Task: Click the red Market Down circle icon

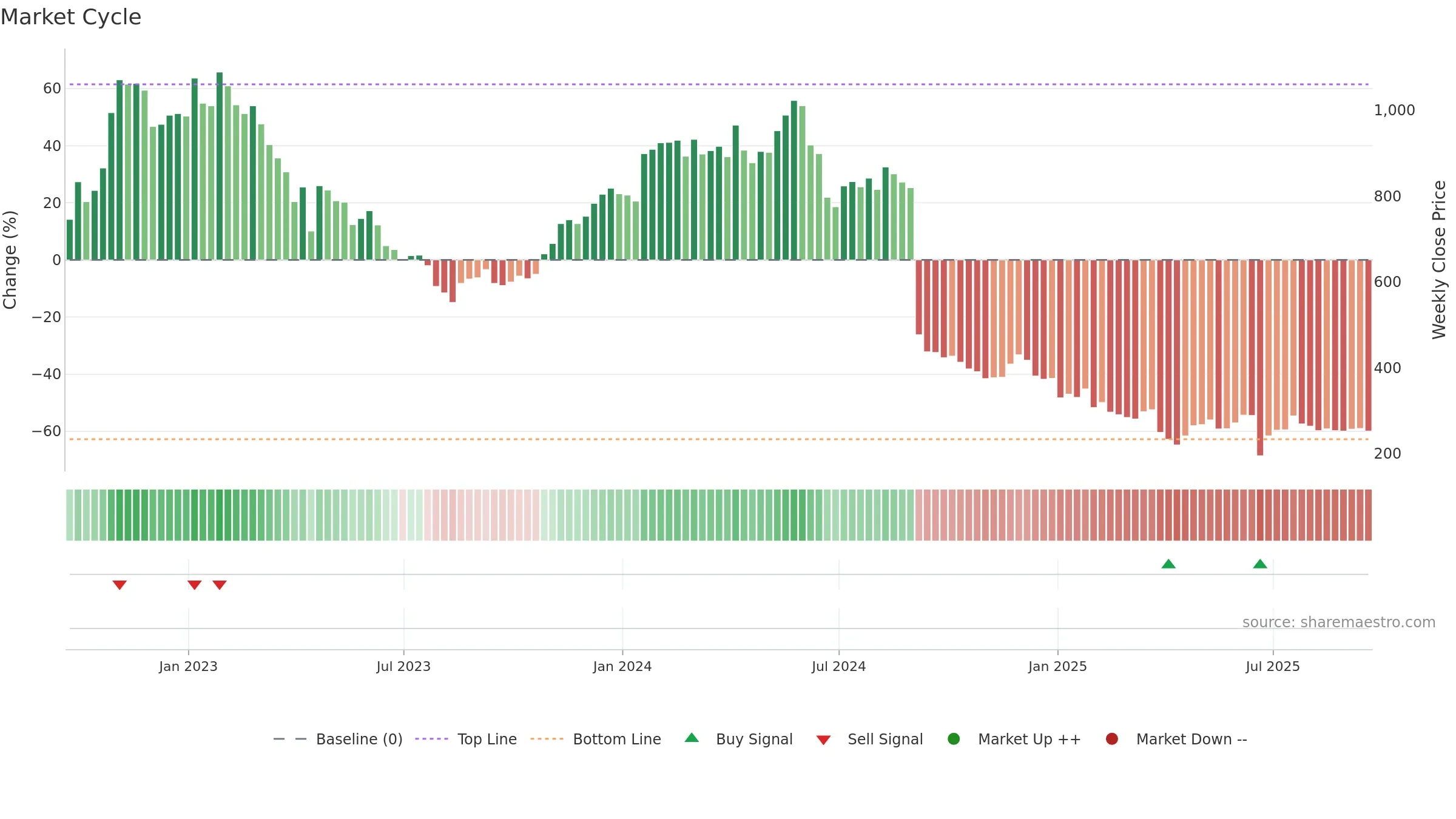Action: (x=1112, y=739)
